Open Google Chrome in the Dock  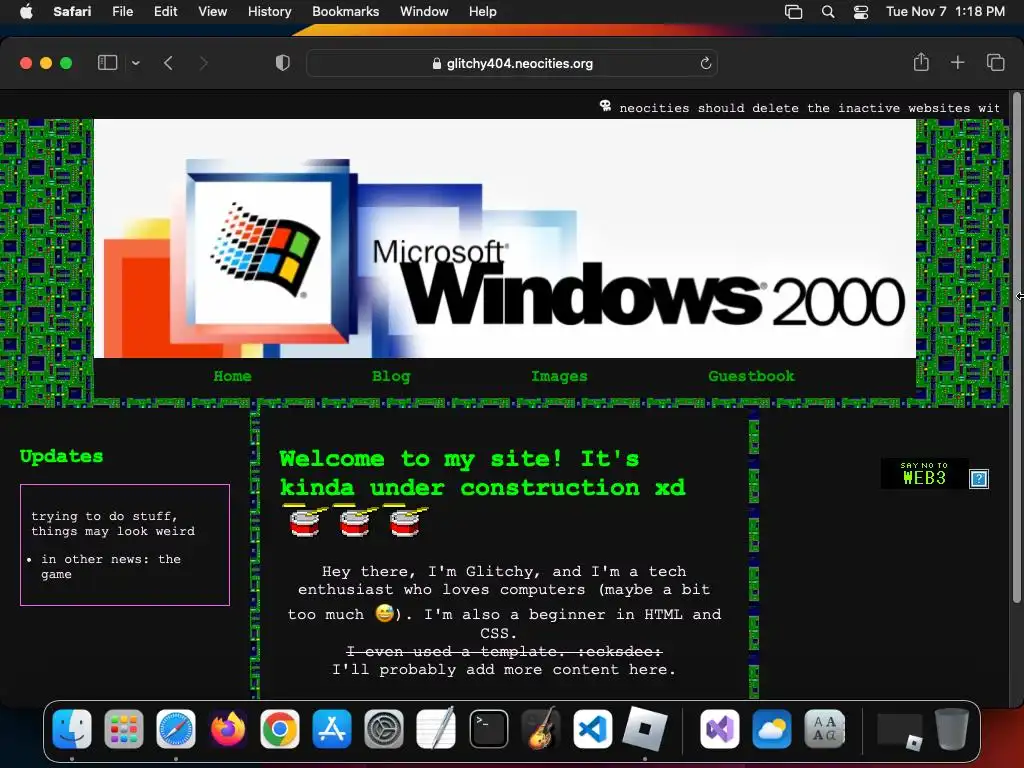click(280, 729)
